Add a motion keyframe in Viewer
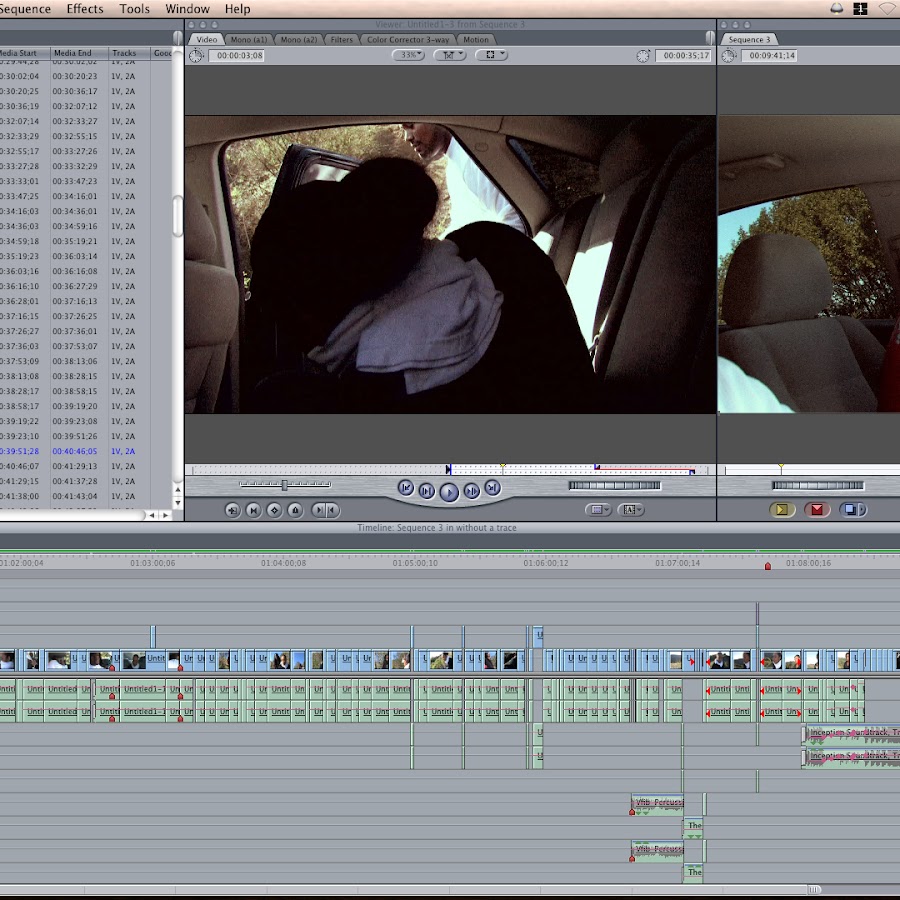 [x=274, y=510]
